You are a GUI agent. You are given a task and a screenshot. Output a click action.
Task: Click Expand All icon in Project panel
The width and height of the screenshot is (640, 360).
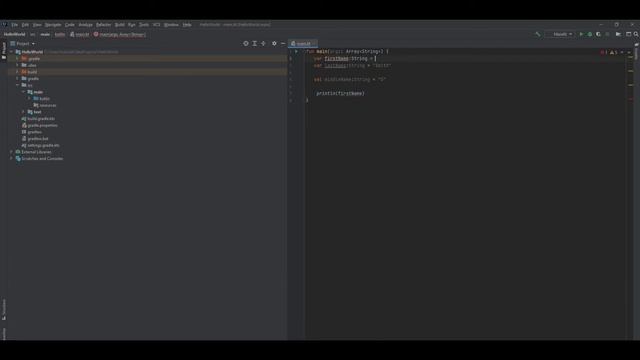[x=254, y=43]
